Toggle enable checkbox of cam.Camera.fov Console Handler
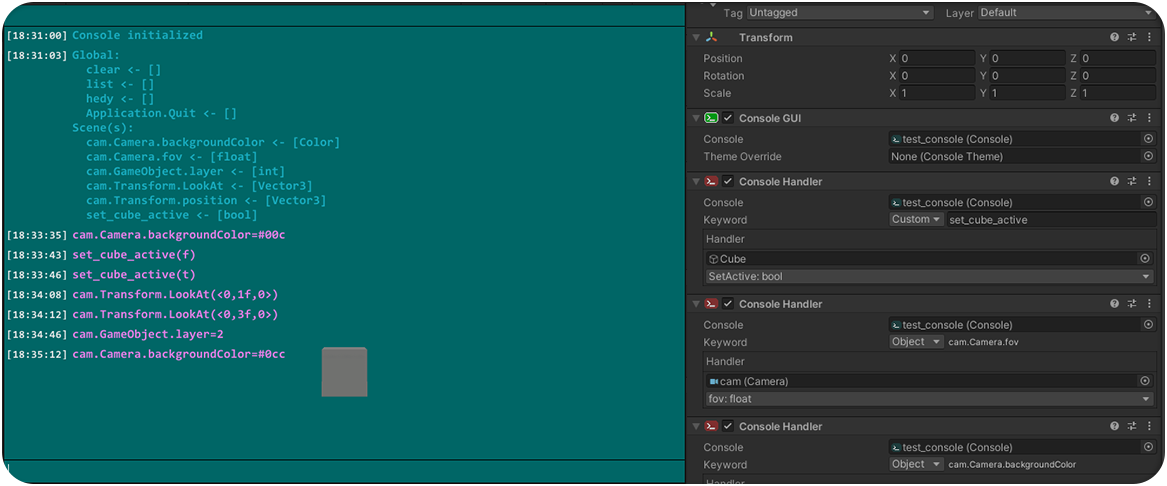 point(728,304)
